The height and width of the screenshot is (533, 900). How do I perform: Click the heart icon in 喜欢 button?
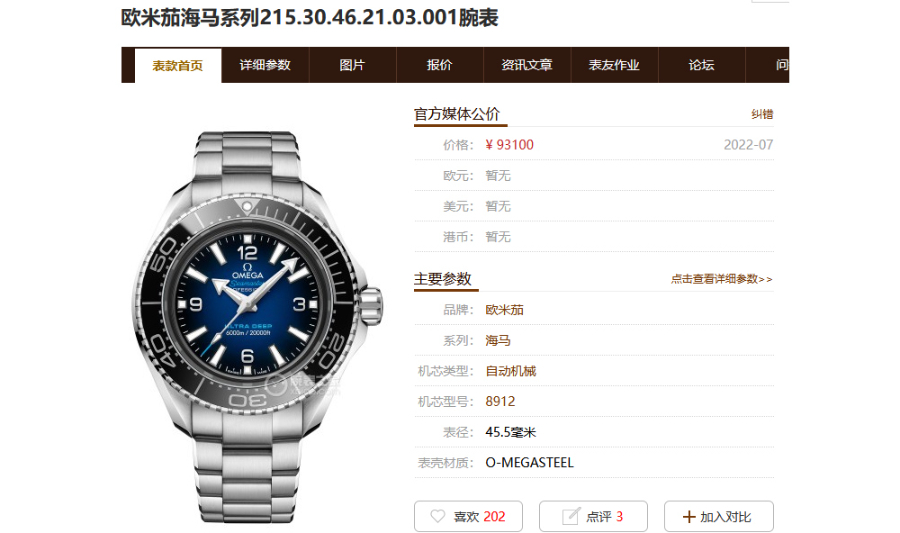[437, 516]
